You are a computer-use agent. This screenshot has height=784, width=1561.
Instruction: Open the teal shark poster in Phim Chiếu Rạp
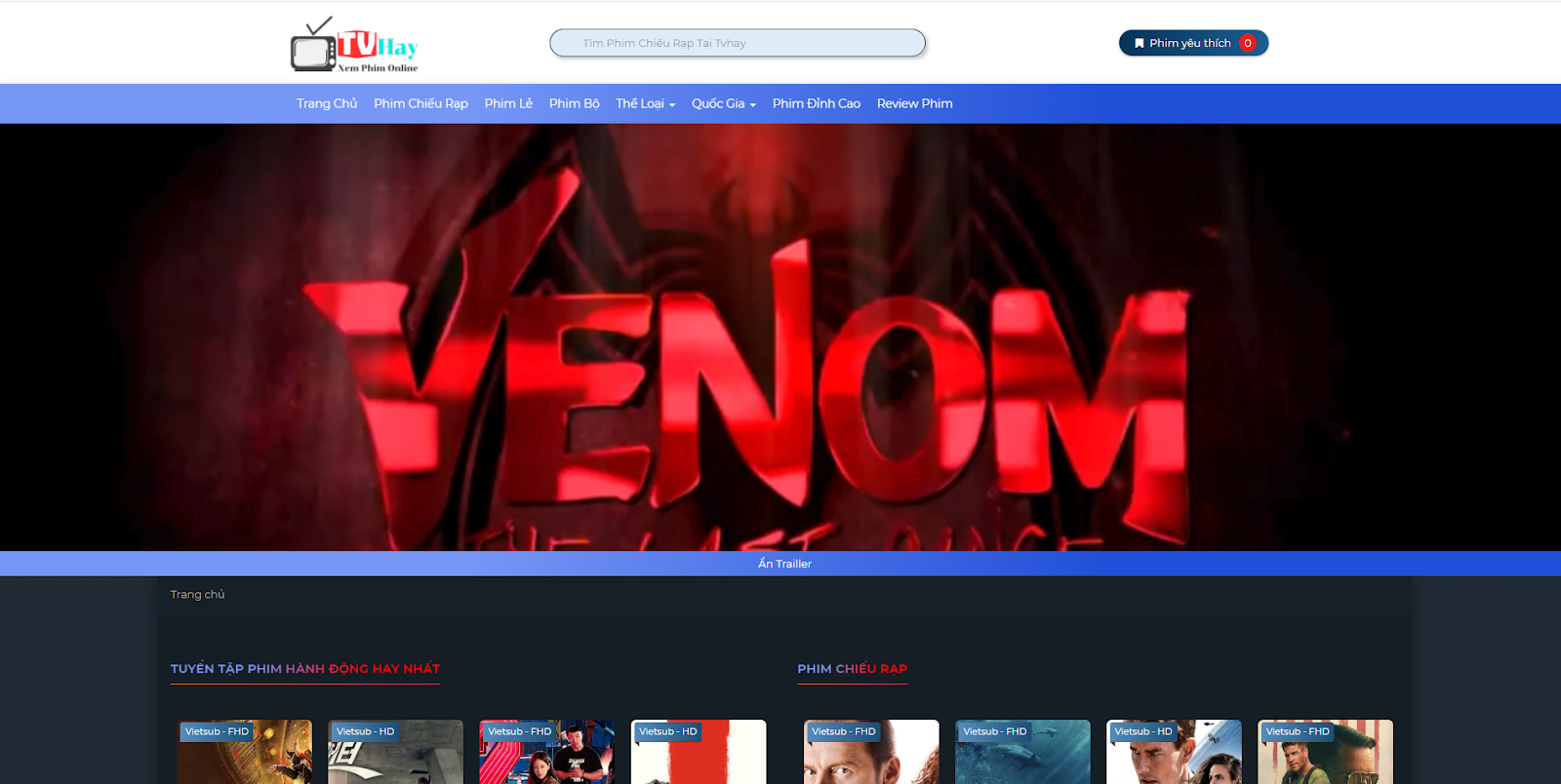(1022, 752)
